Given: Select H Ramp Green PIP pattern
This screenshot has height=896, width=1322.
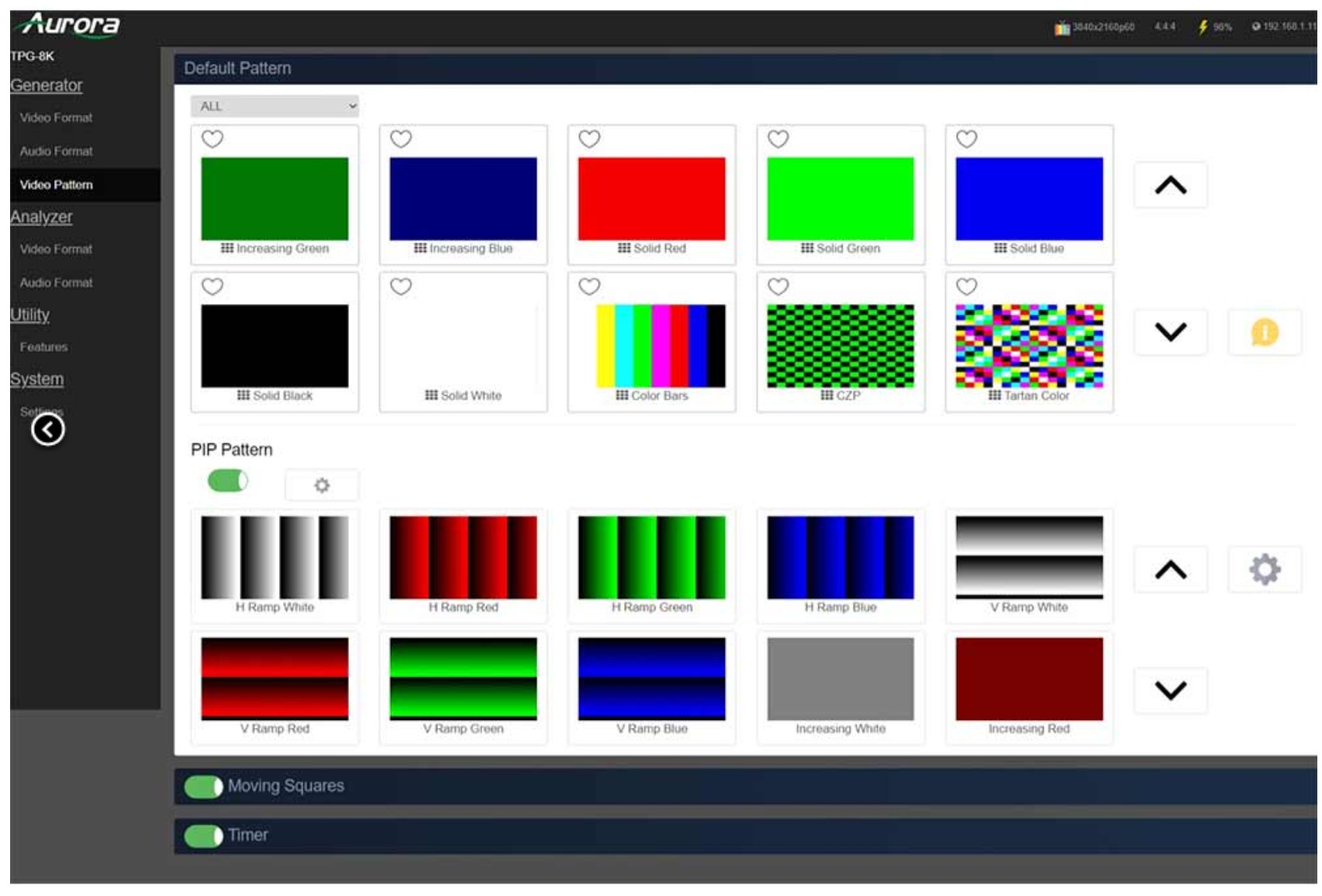Looking at the screenshot, I should point(652,557).
